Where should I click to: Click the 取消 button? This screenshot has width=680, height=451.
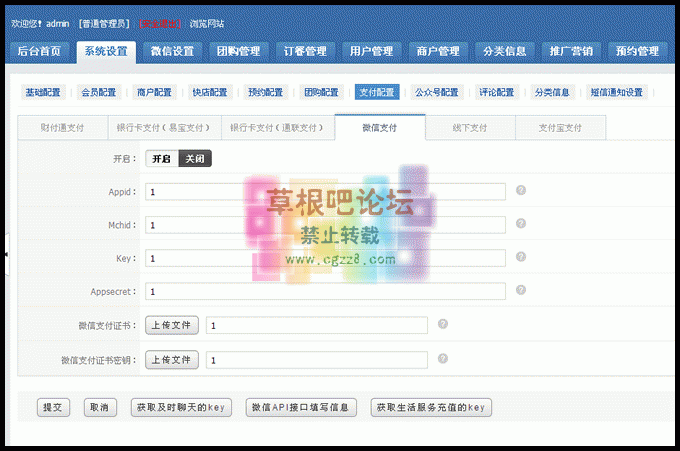click(100, 408)
